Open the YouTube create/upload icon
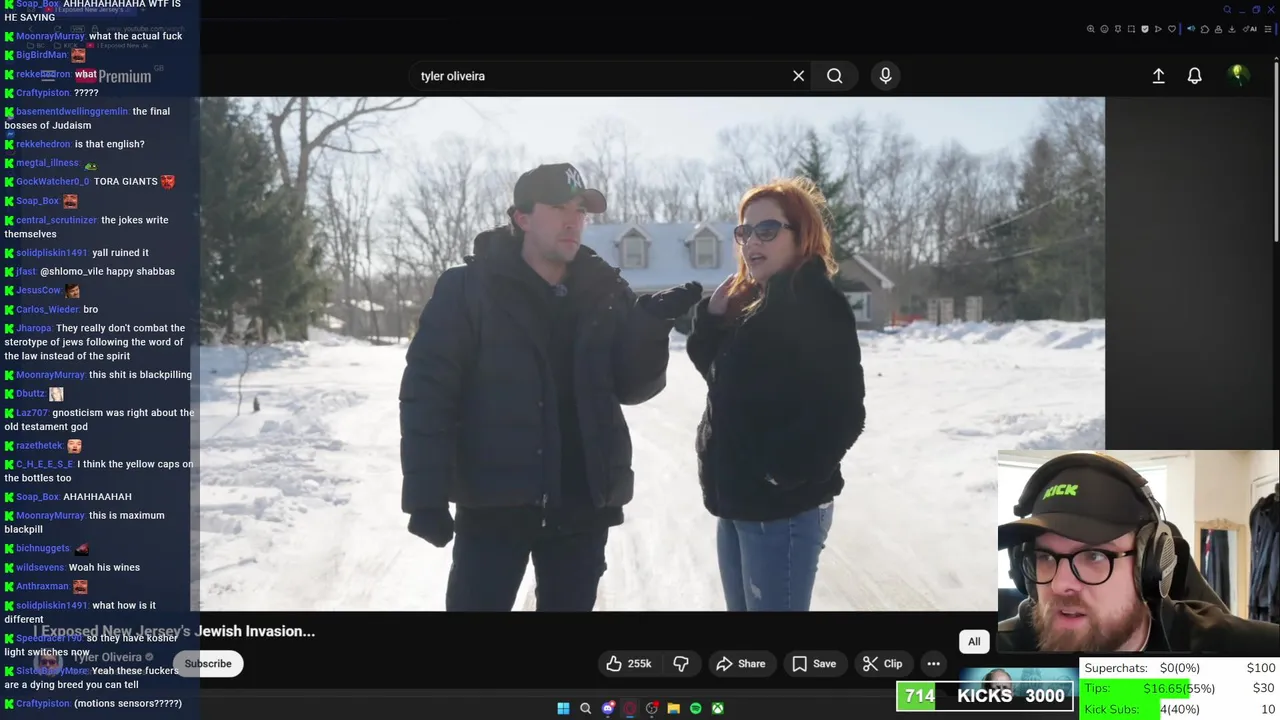Image resolution: width=1280 pixels, height=720 pixels. 1158,76
